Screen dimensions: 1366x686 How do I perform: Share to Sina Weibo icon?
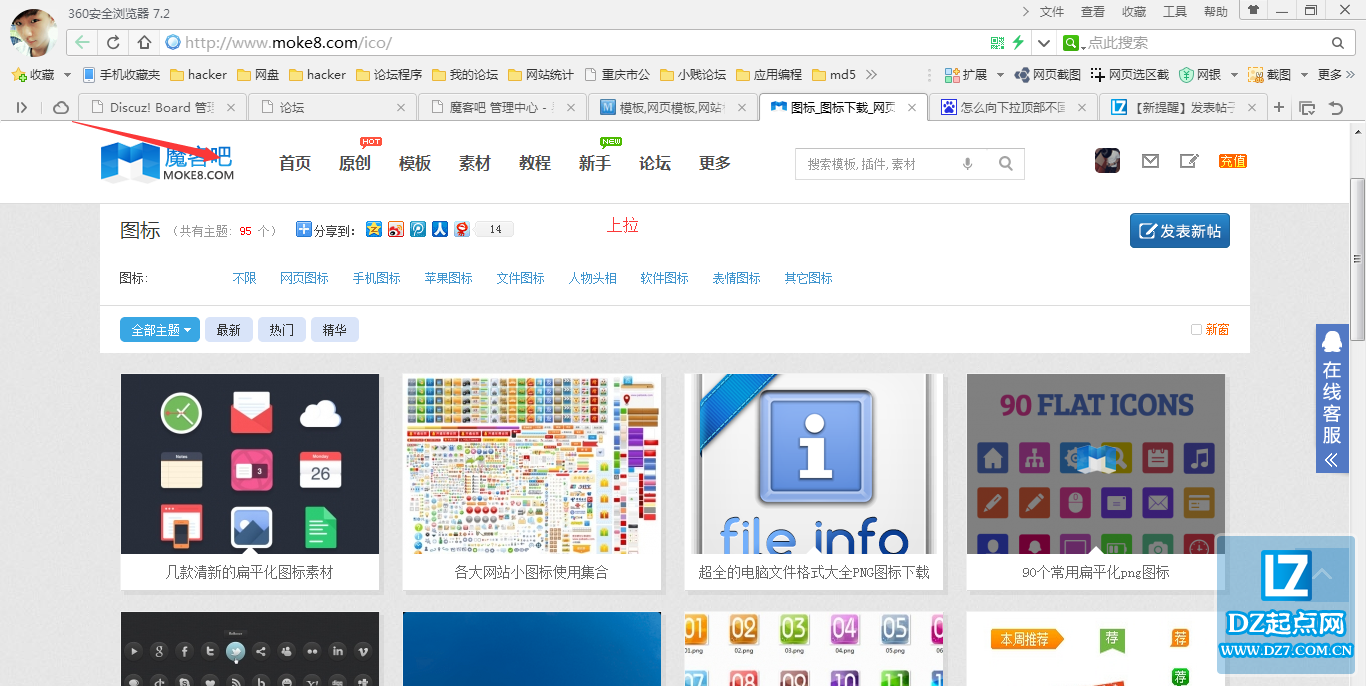tap(396, 229)
